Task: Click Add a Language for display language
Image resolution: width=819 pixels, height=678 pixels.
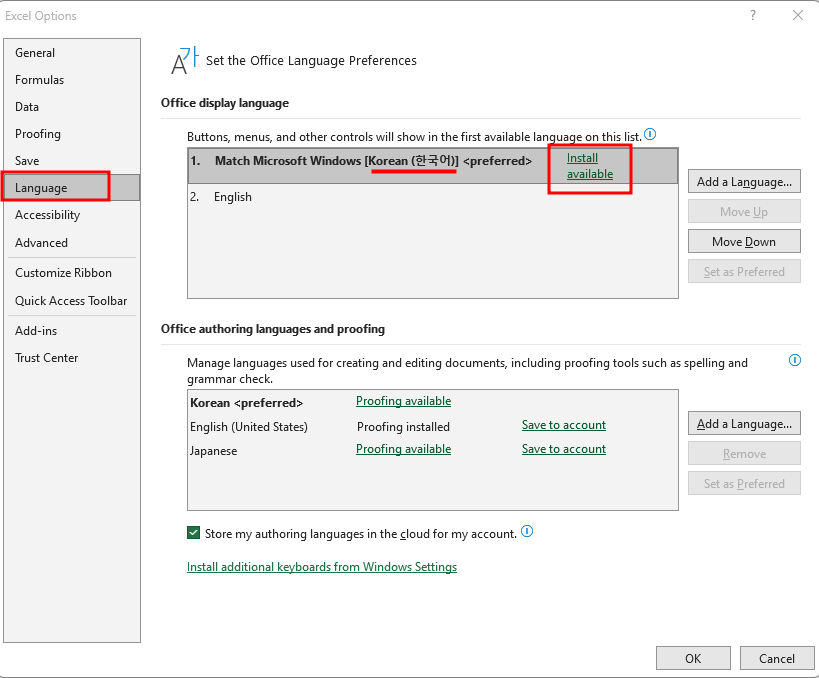Action: click(x=744, y=181)
